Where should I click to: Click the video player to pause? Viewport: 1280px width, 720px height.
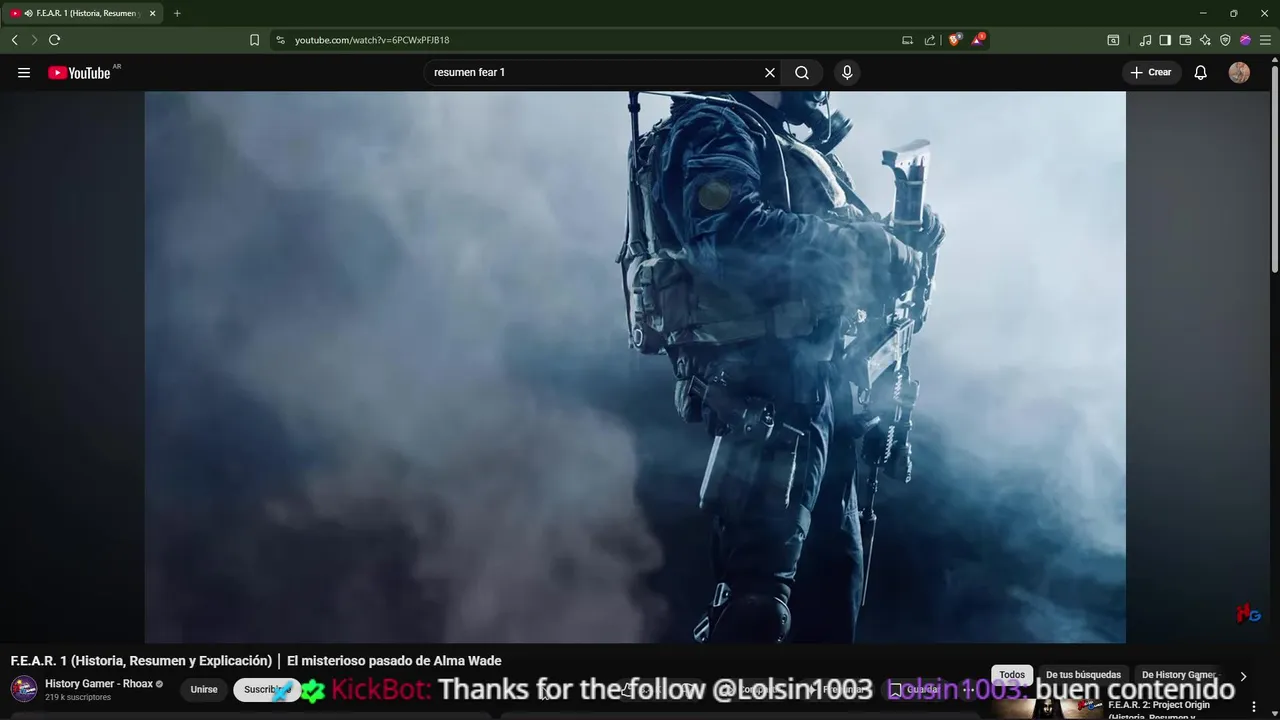click(635, 367)
